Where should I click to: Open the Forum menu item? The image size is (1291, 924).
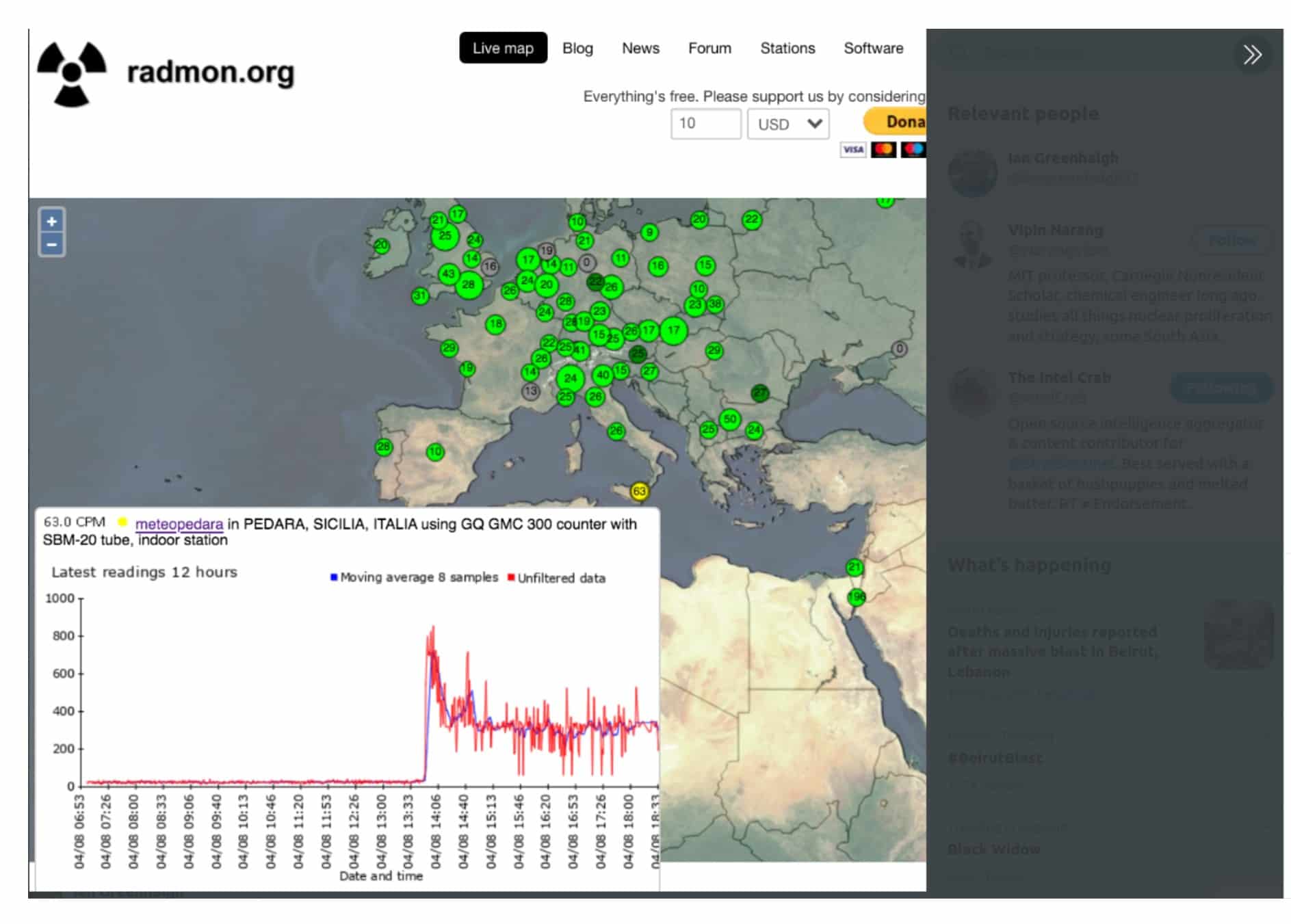coord(709,48)
